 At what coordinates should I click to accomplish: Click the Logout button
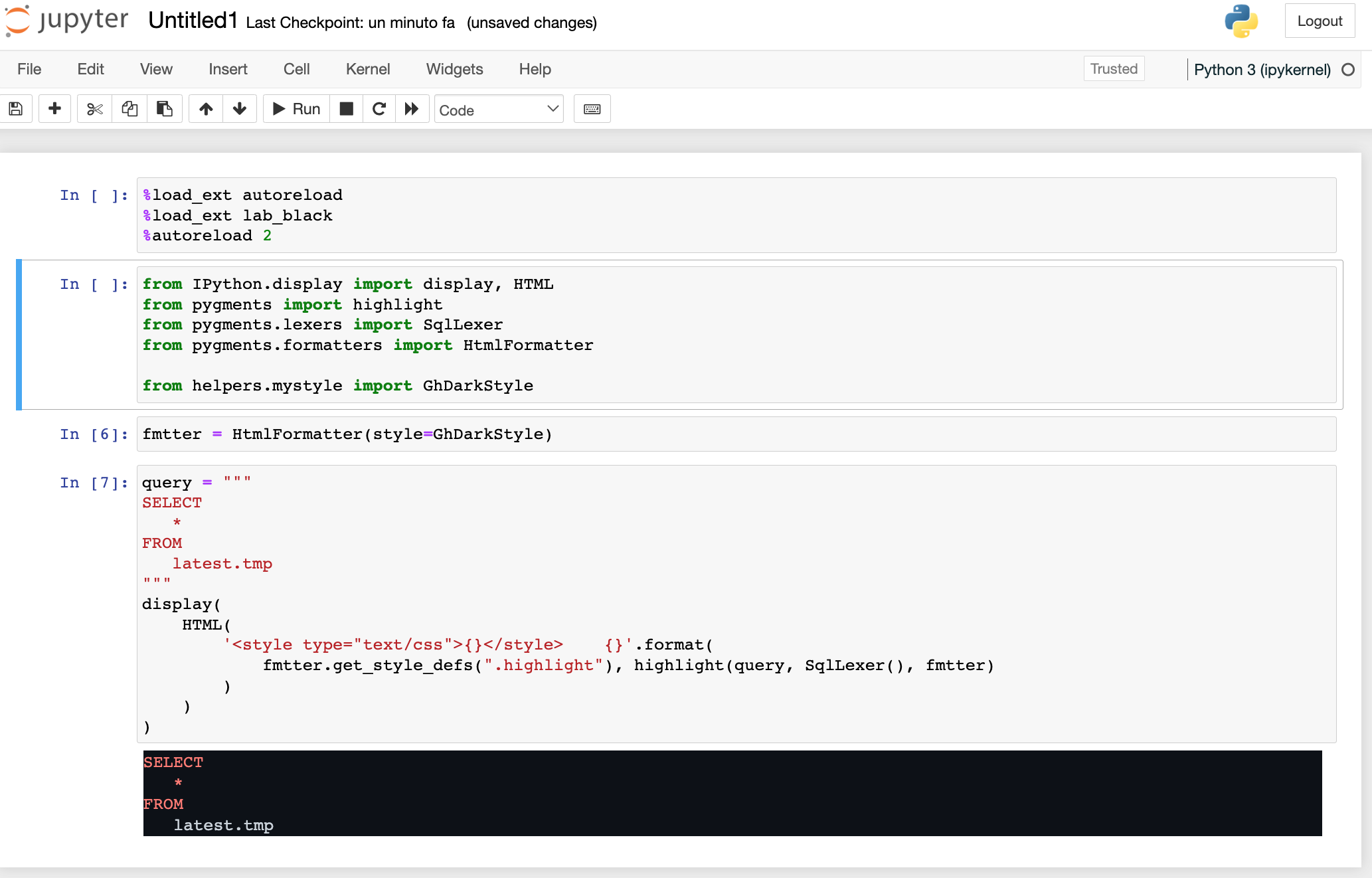(x=1320, y=21)
